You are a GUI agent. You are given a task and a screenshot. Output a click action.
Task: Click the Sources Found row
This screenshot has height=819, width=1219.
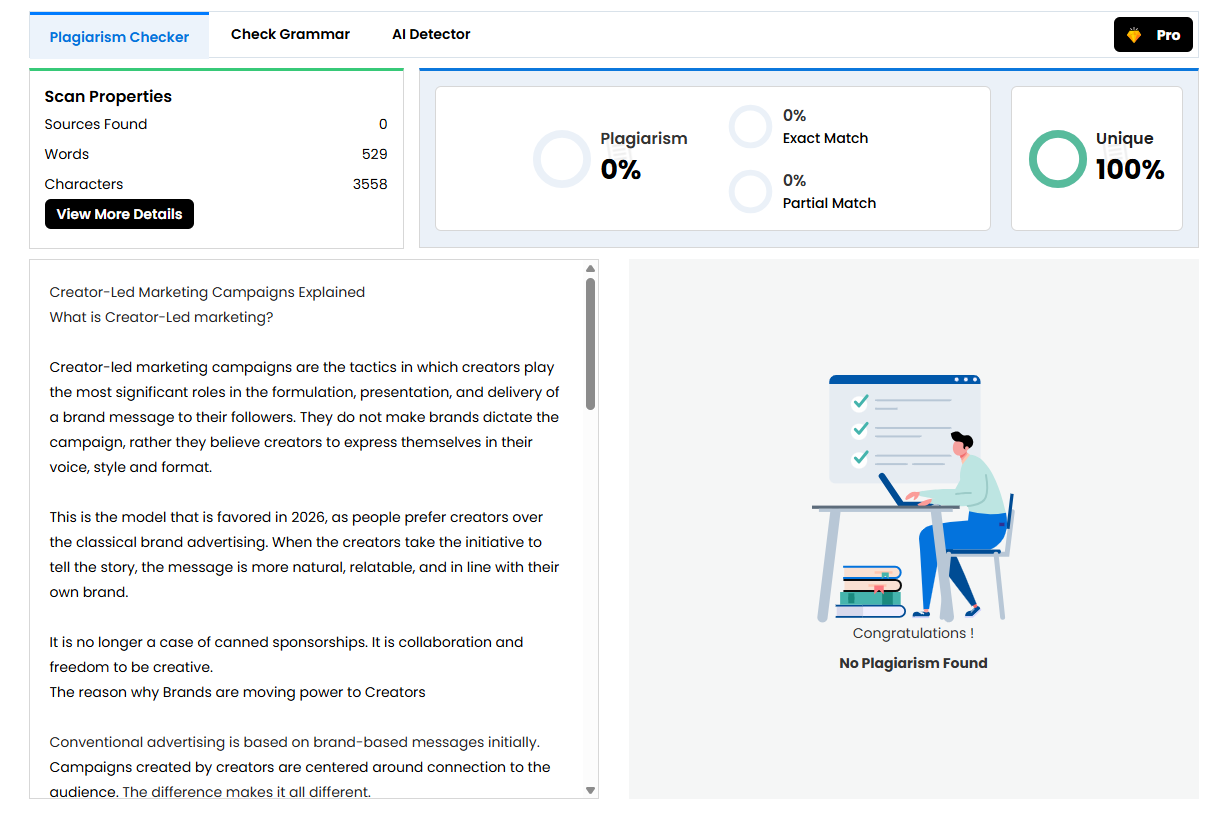click(x=216, y=124)
